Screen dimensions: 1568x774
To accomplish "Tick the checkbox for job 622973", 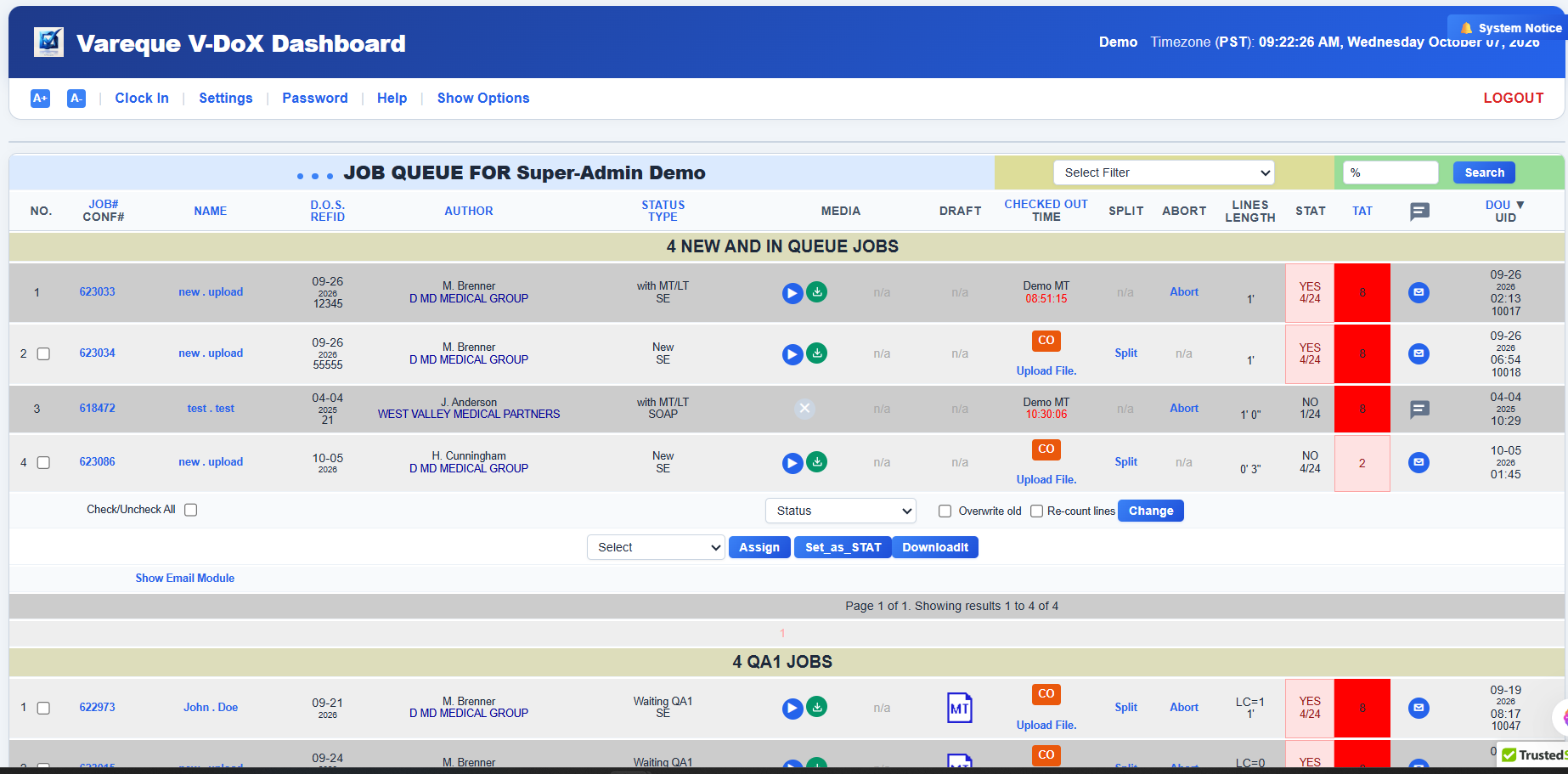I will 43,709.
